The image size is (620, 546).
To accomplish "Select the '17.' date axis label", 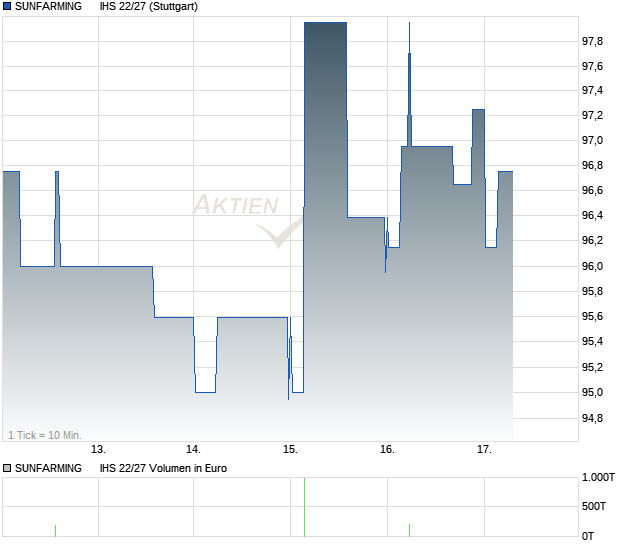I will [x=484, y=449].
